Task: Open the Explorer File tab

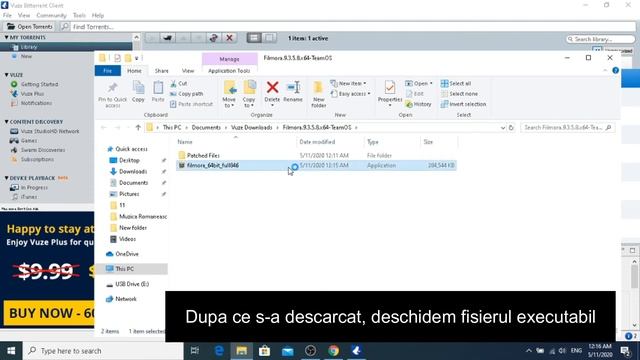Action: click(108, 71)
